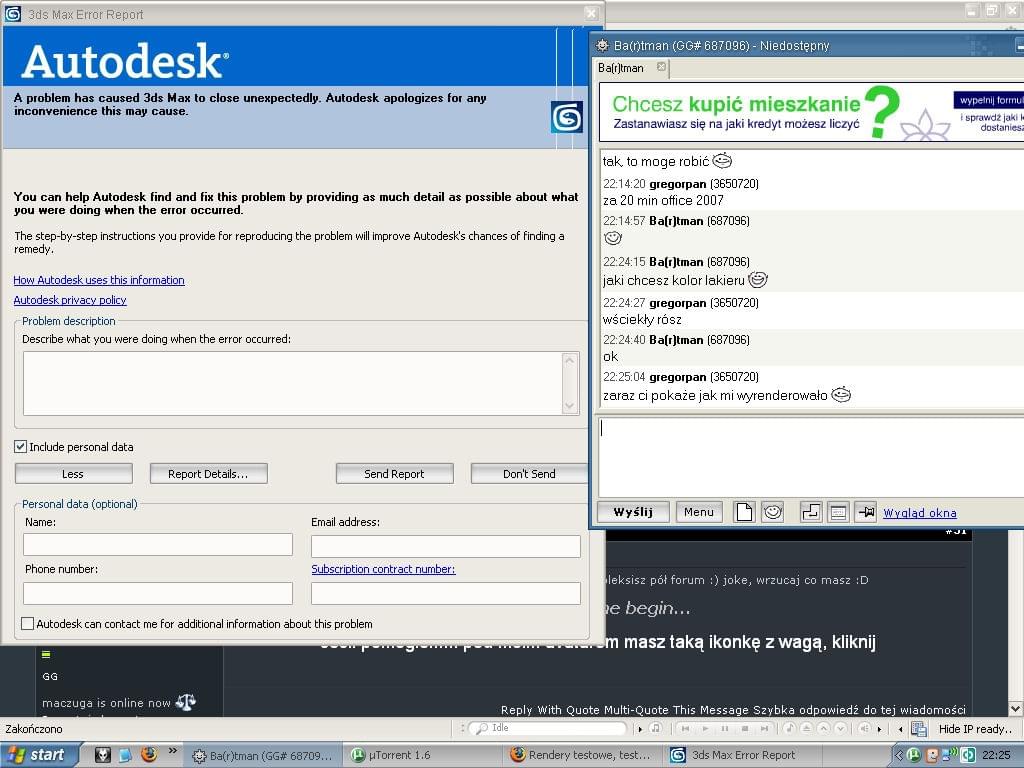Switch to the Ba(r)tman chat tab
The height and width of the screenshot is (768, 1024).
[x=620, y=68]
